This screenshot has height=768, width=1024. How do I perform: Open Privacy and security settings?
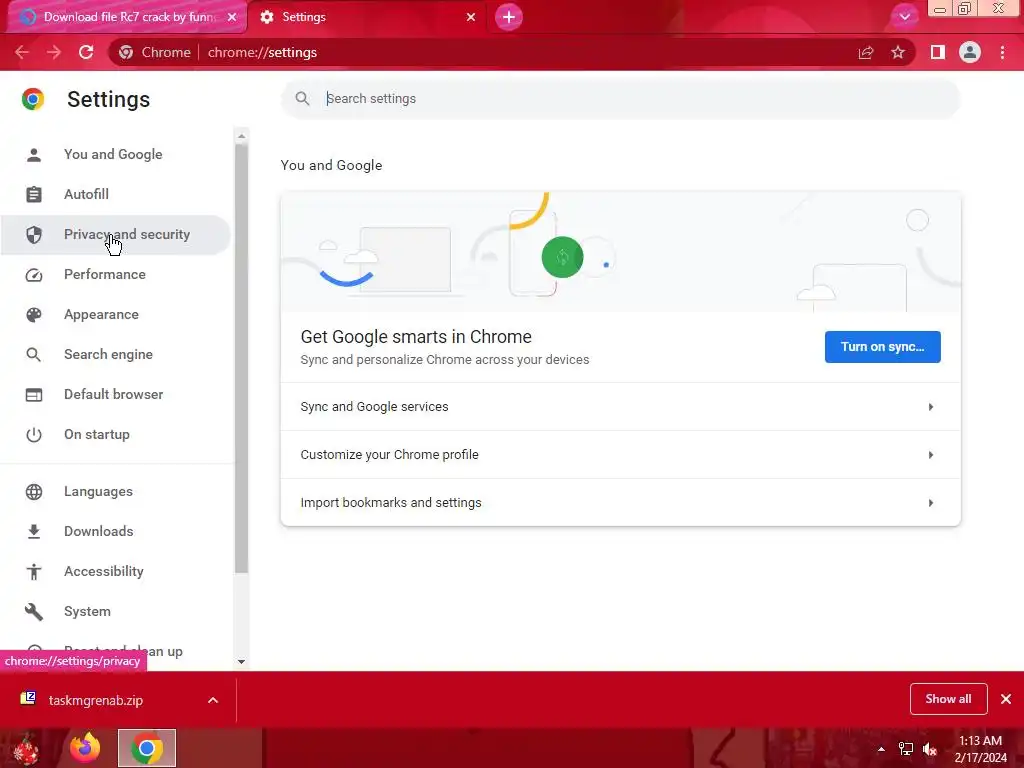click(115, 234)
